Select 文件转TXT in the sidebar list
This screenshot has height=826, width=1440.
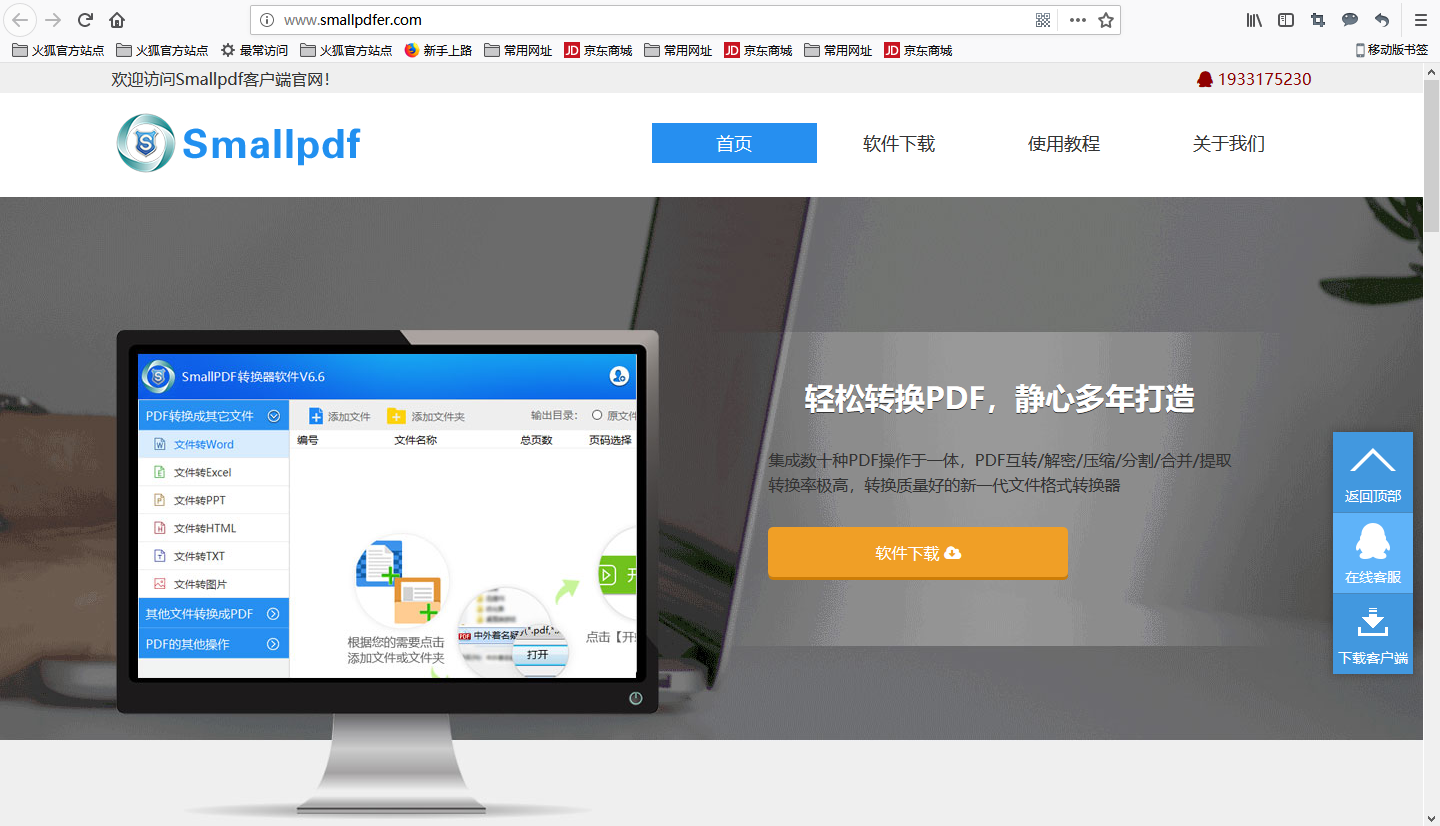coord(213,556)
